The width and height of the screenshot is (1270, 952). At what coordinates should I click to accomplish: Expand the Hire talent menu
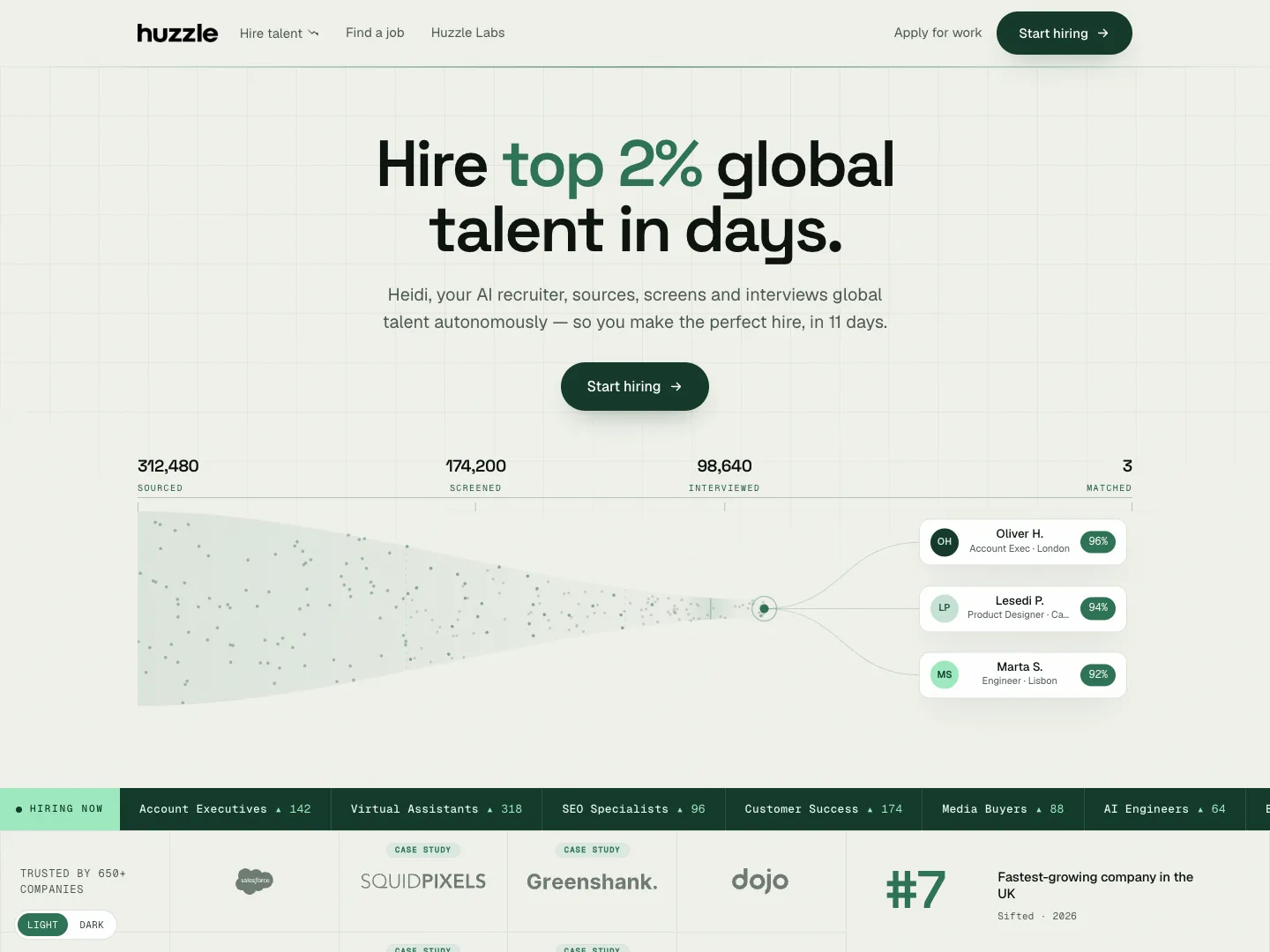click(279, 33)
